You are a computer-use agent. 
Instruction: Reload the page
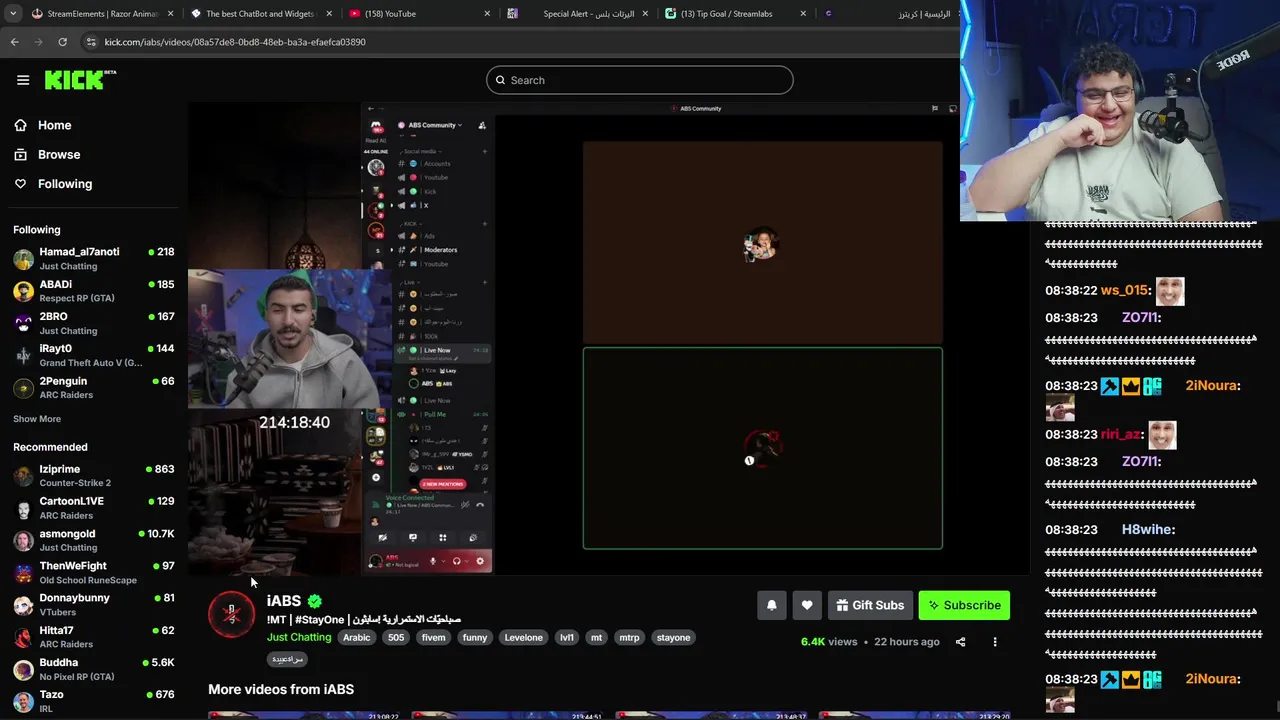tap(62, 42)
